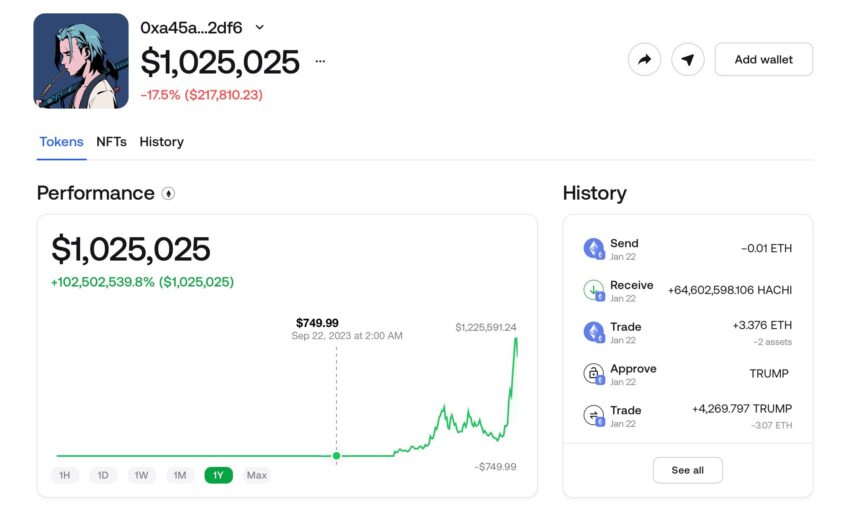Image resolution: width=850 pixels, height=517 pixels.
Task: Click the send navigation arrow icon
Action: (x=687, y=60)
